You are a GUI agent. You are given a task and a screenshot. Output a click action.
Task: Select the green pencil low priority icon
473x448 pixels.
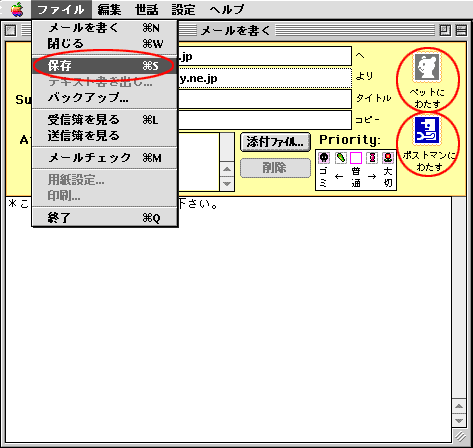340,158
